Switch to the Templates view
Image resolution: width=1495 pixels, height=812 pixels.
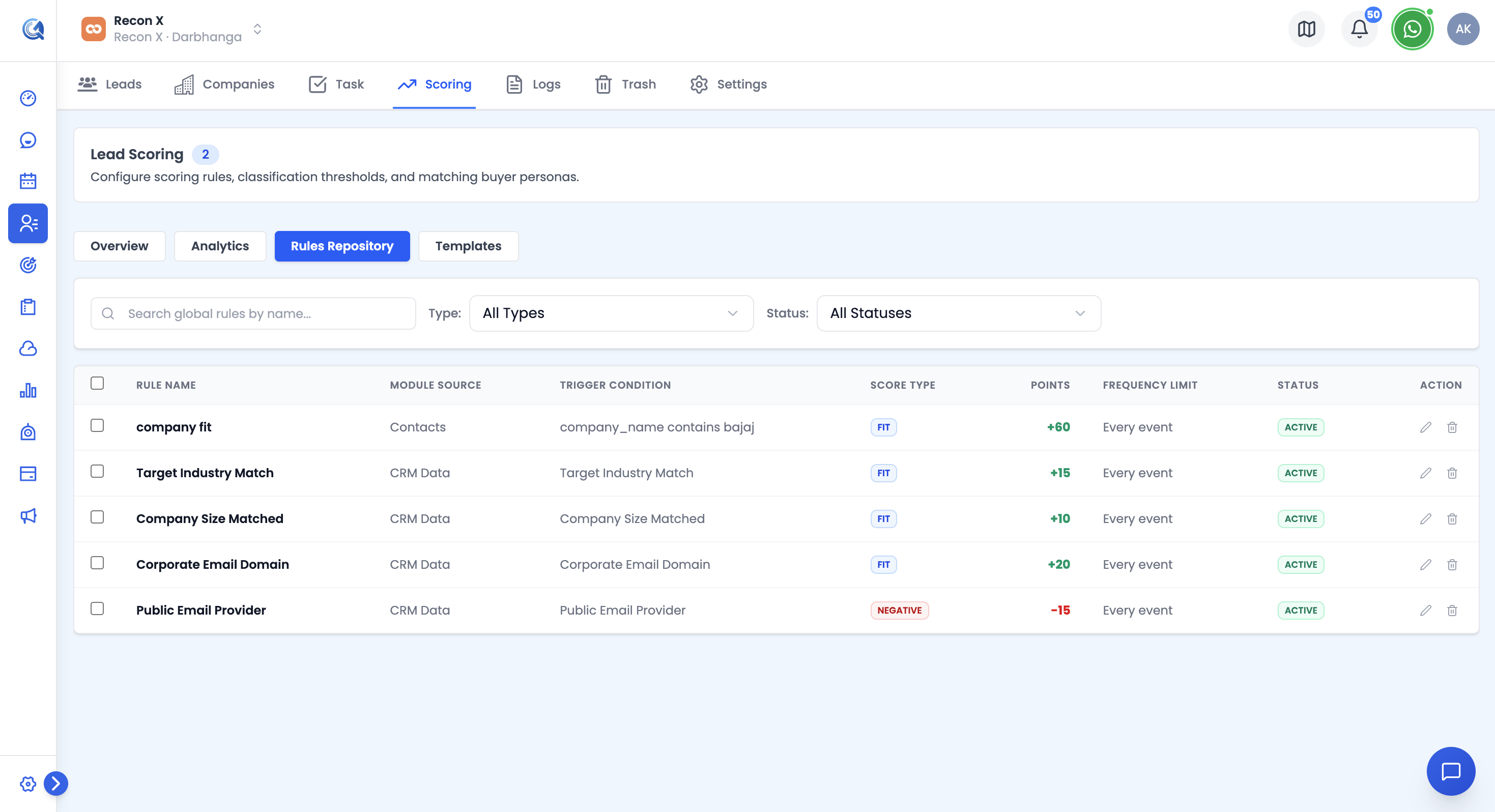point(468,246)
